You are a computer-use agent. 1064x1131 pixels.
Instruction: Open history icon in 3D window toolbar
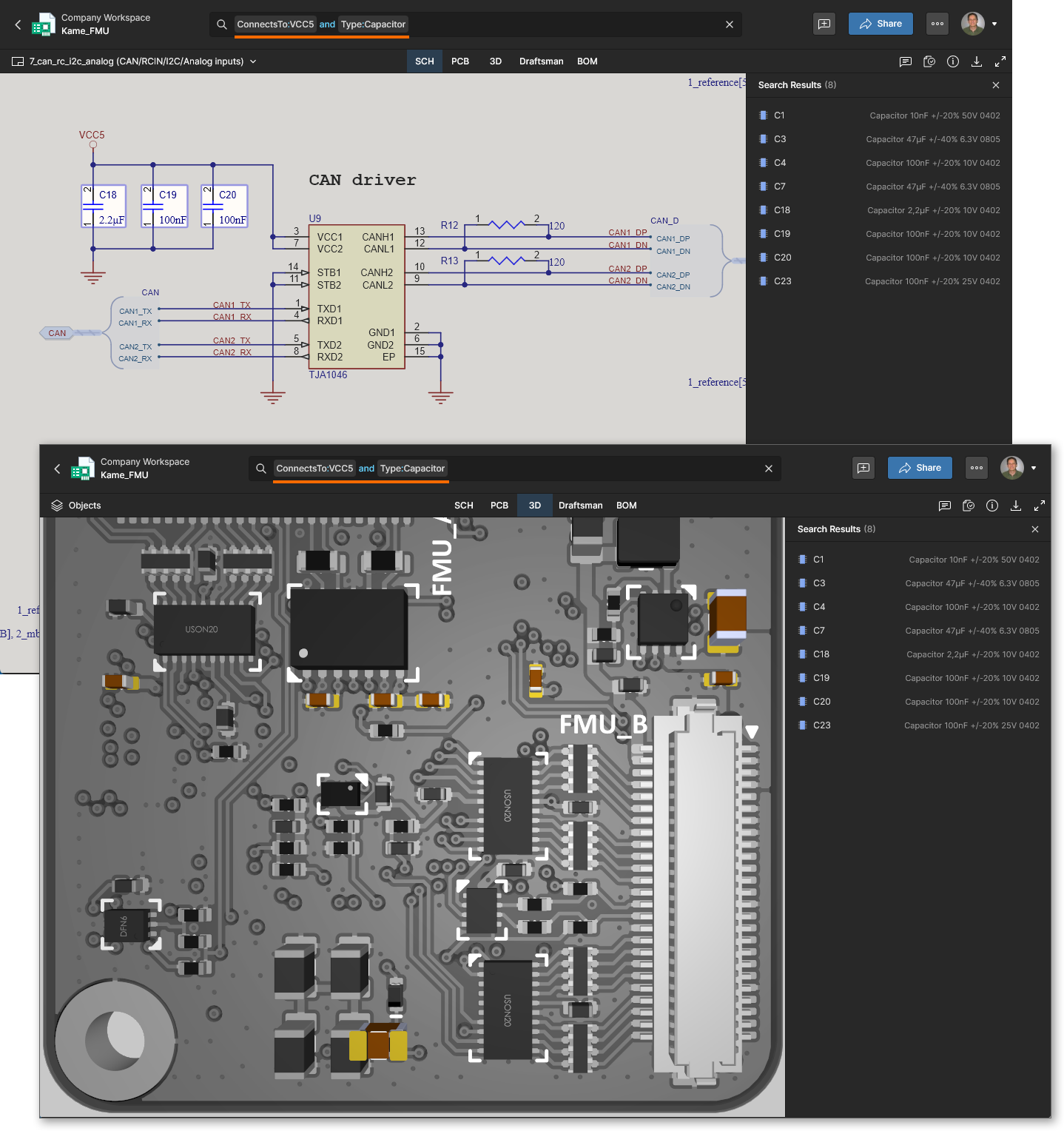point(969,506)
